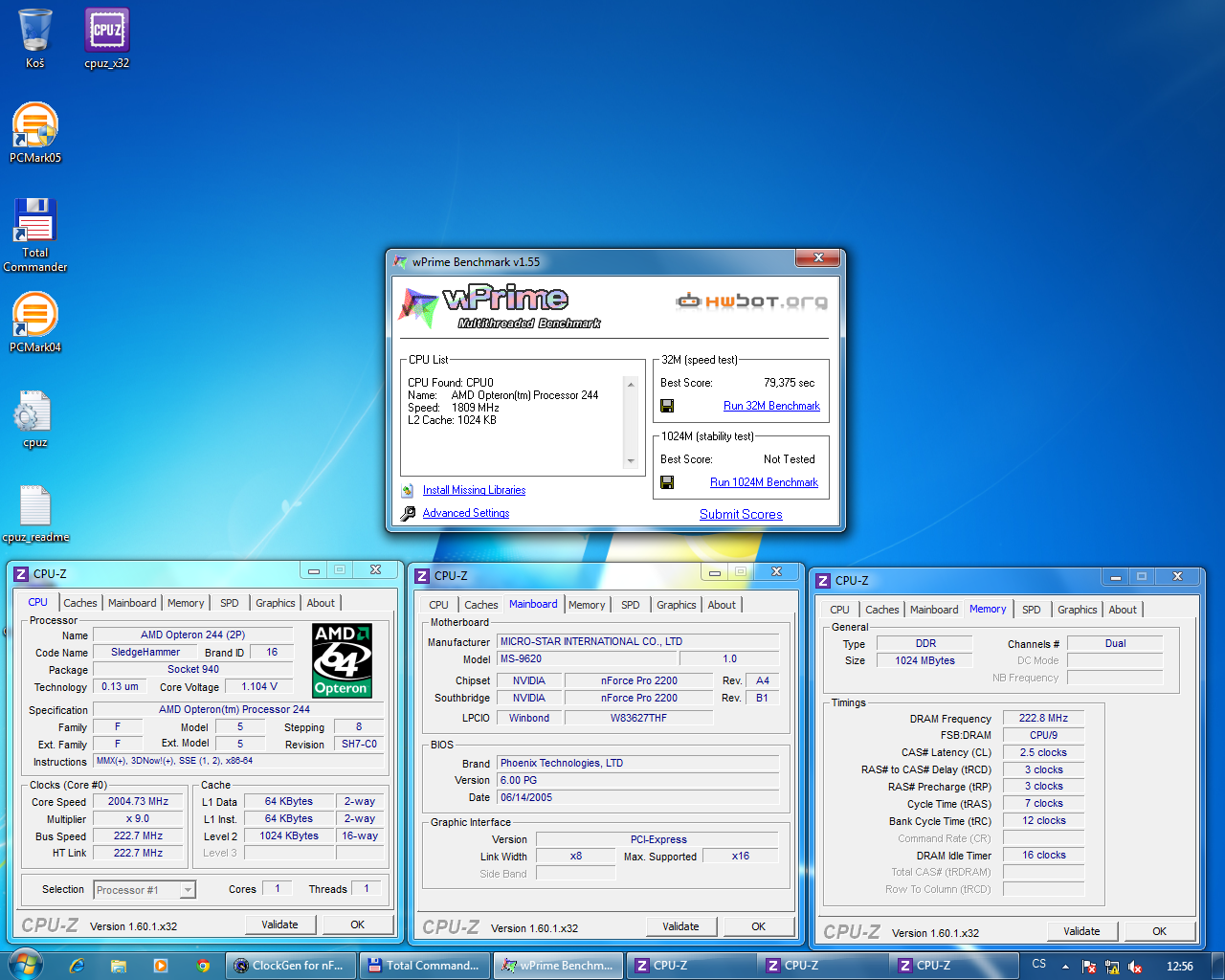The width and height of the screenshot is (1225, 980).
Task: Launch Internet Explorer from taskbar
Action: 77,966
